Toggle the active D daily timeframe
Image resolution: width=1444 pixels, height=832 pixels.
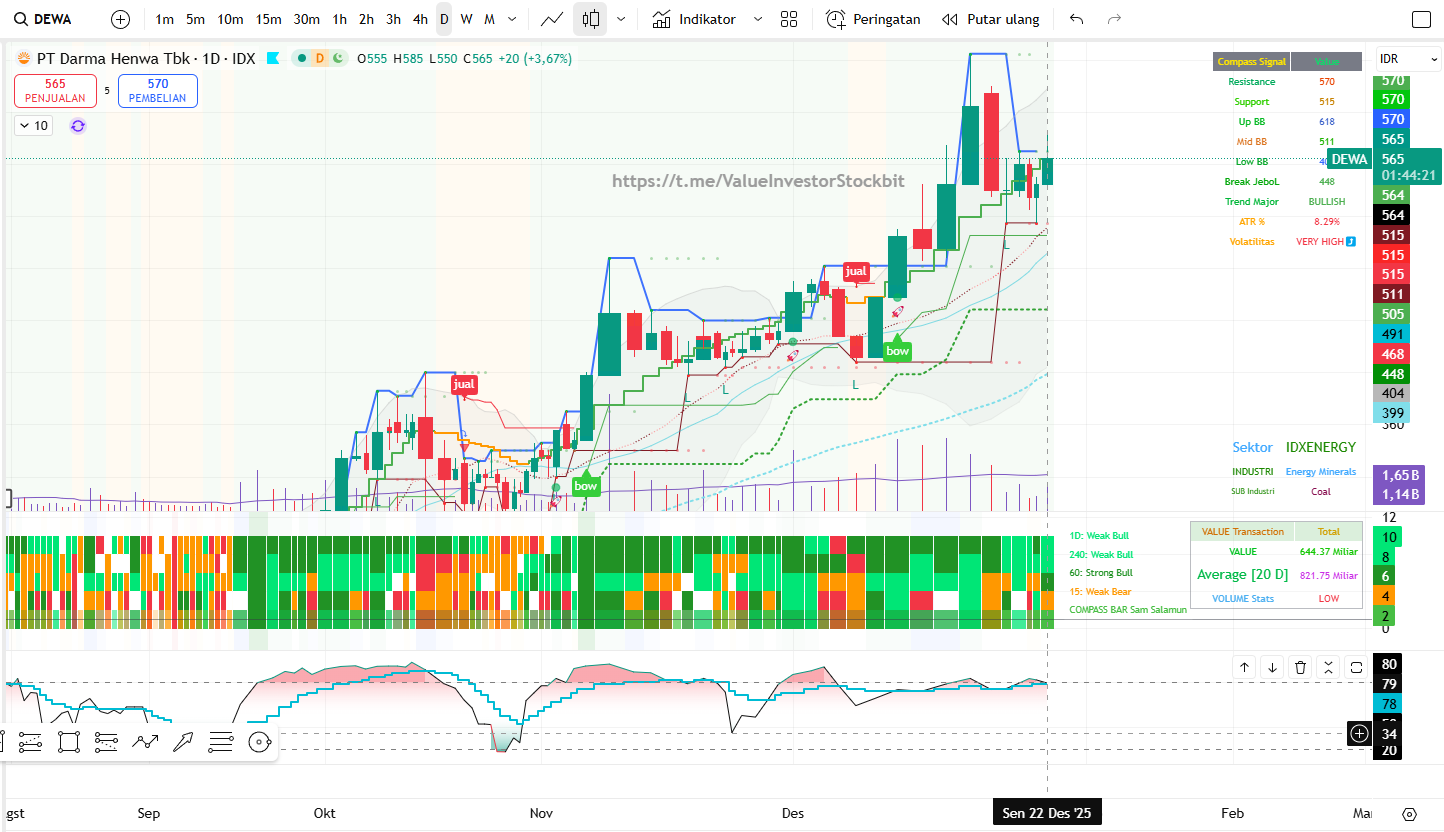(x=444, y=19)
